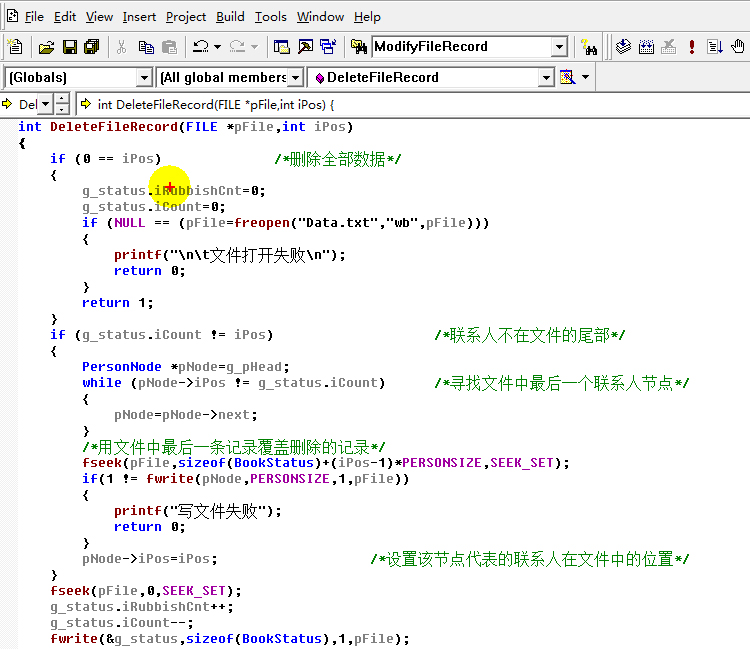The height and width of the screenshot is (649, 750).
Task: Click the Stop Build icon
Action: coord(669,46)
